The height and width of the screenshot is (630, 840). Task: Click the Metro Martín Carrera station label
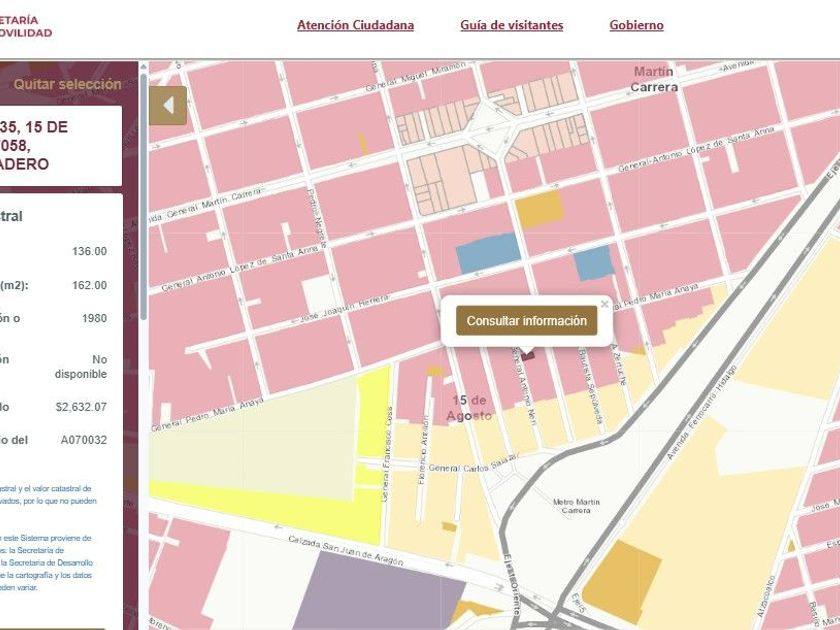point(579,505)
